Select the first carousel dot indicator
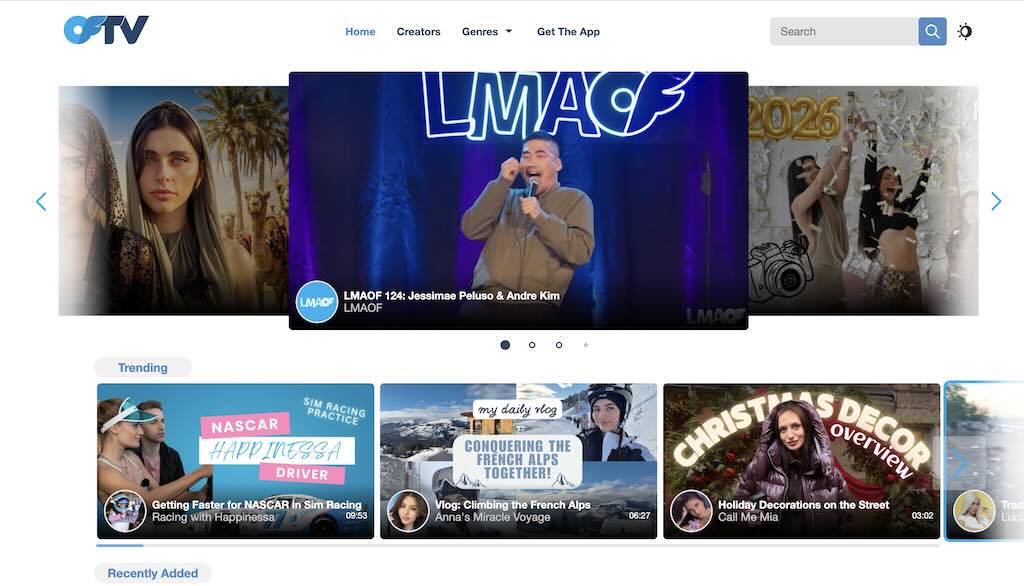The height and width of the screenshot is (586, 1024). point(505,345)
